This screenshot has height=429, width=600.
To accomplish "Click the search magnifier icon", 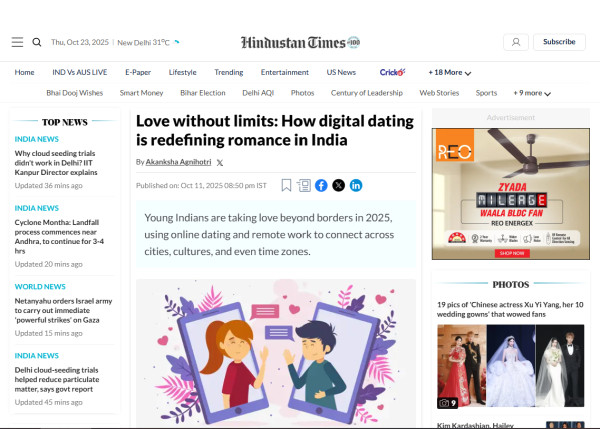I will pos(37,42).
